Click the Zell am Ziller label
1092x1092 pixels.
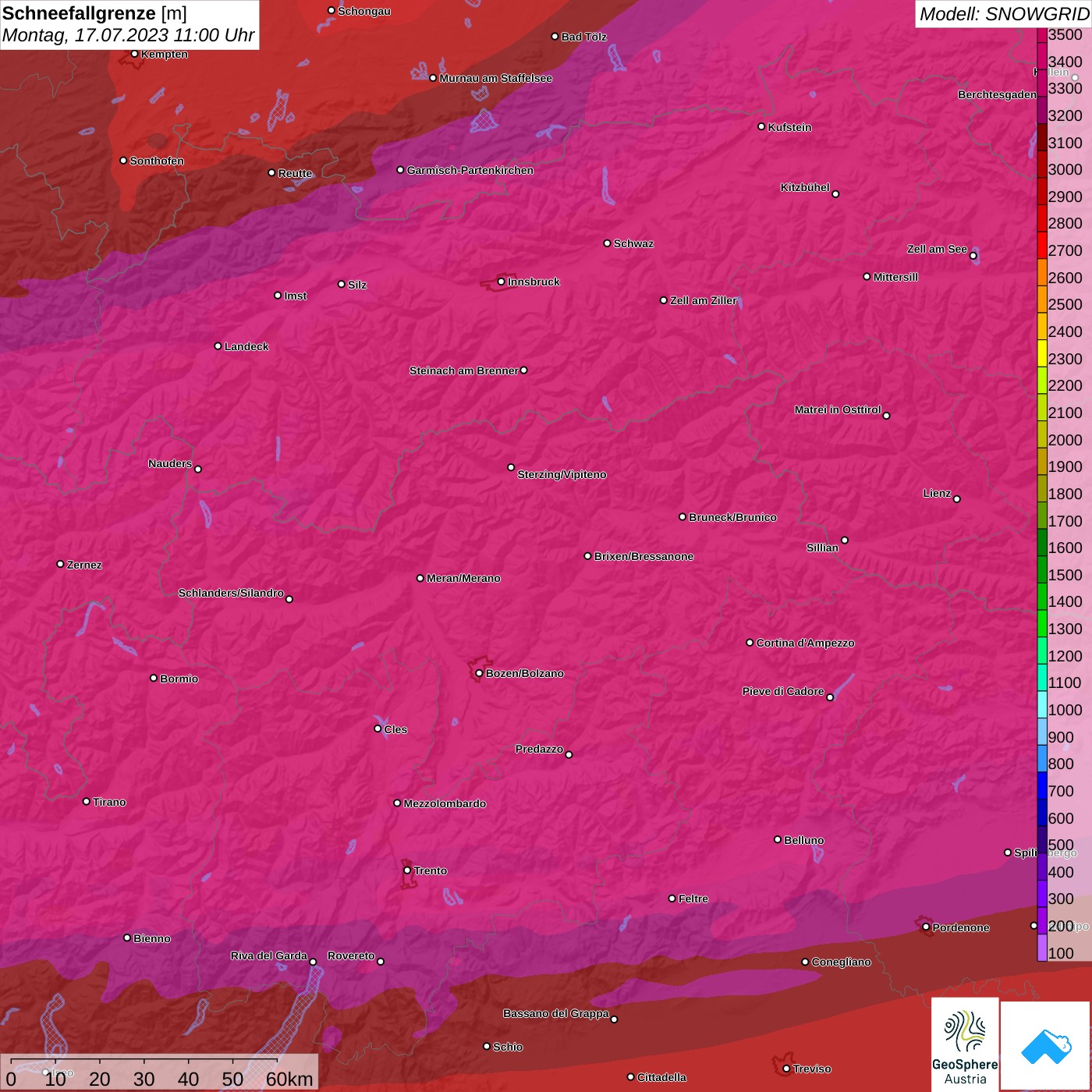[x=703, y=300]
